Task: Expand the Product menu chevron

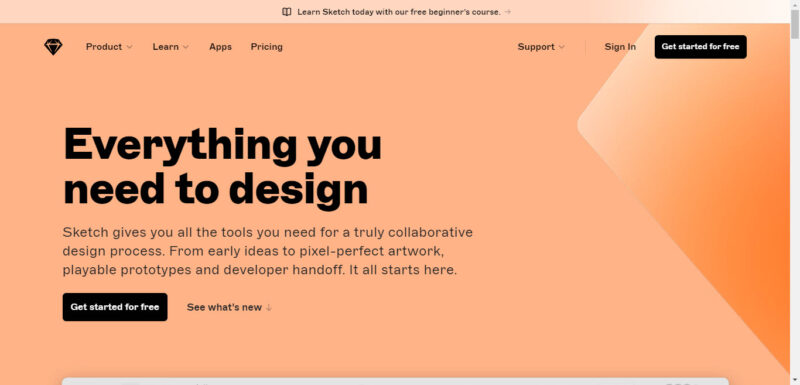Action: [130, 47]
